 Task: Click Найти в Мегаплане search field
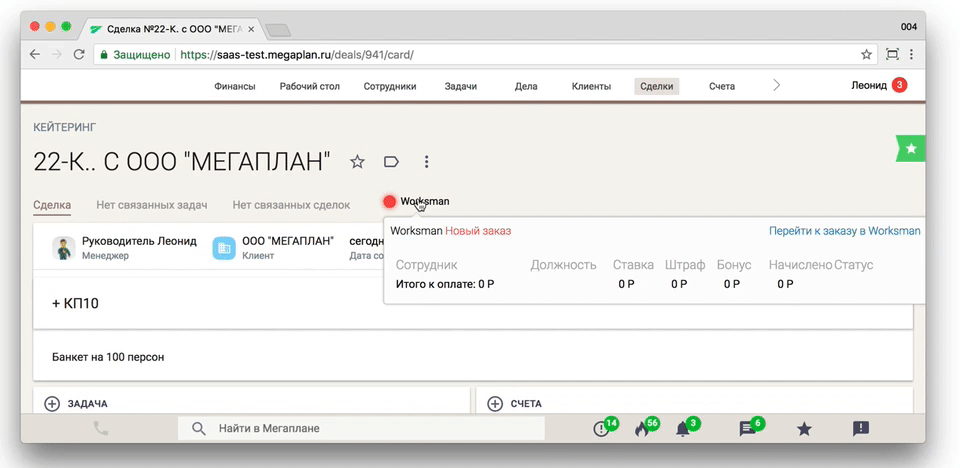(x=361, y=428)
